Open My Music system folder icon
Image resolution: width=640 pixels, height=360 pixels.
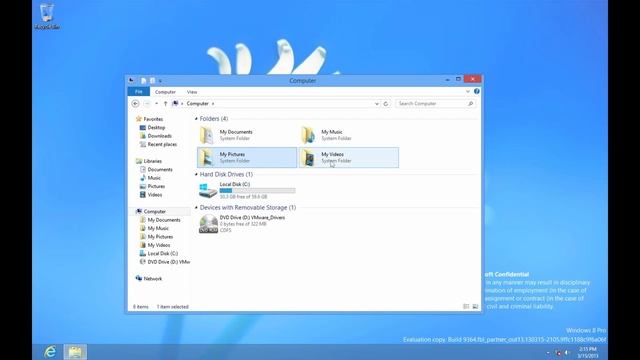coord(309,135)
